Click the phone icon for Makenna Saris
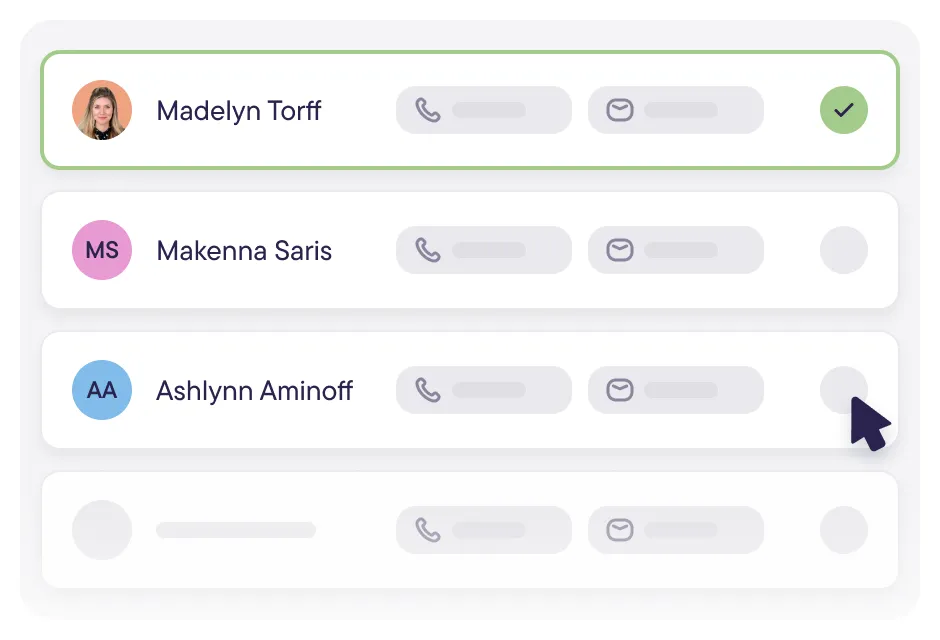This screenshot has width=940, height=640. (428, 250)
